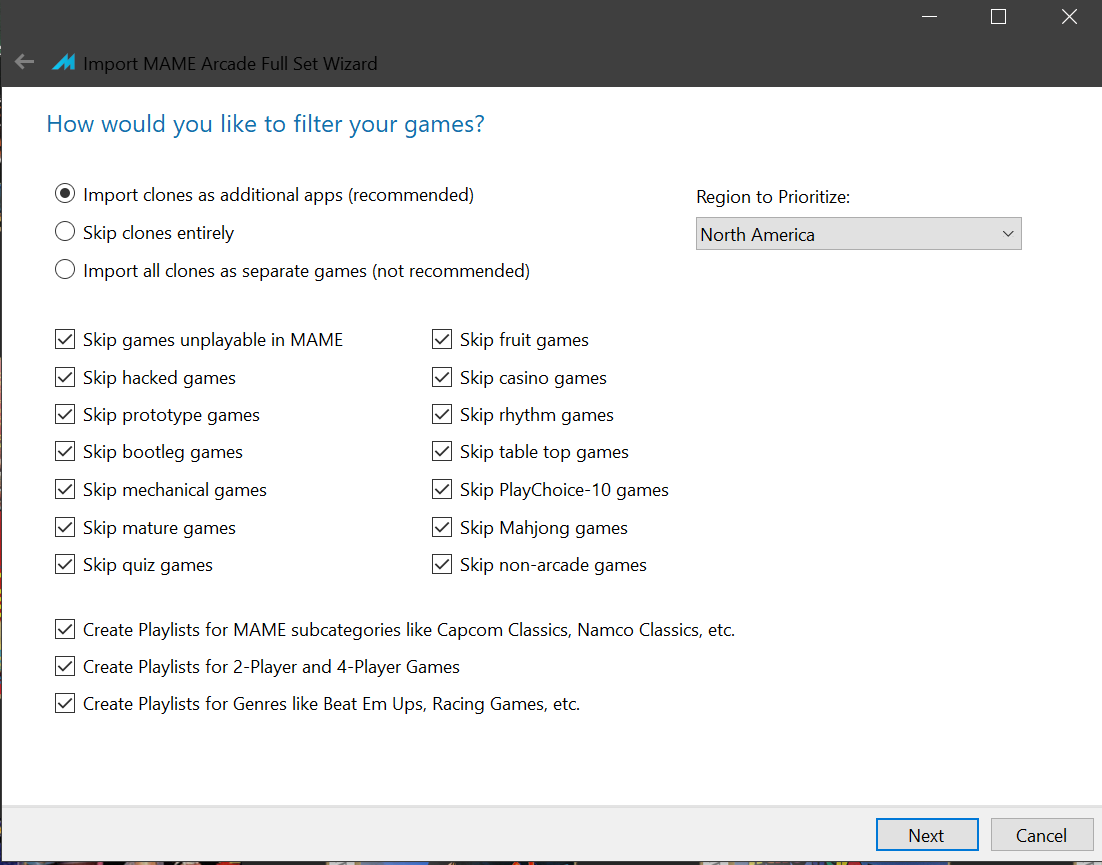Click the 'Import MAME Arcade Full Set Wizard' title
Screen dimensions: 1102x865
[231, 64]
